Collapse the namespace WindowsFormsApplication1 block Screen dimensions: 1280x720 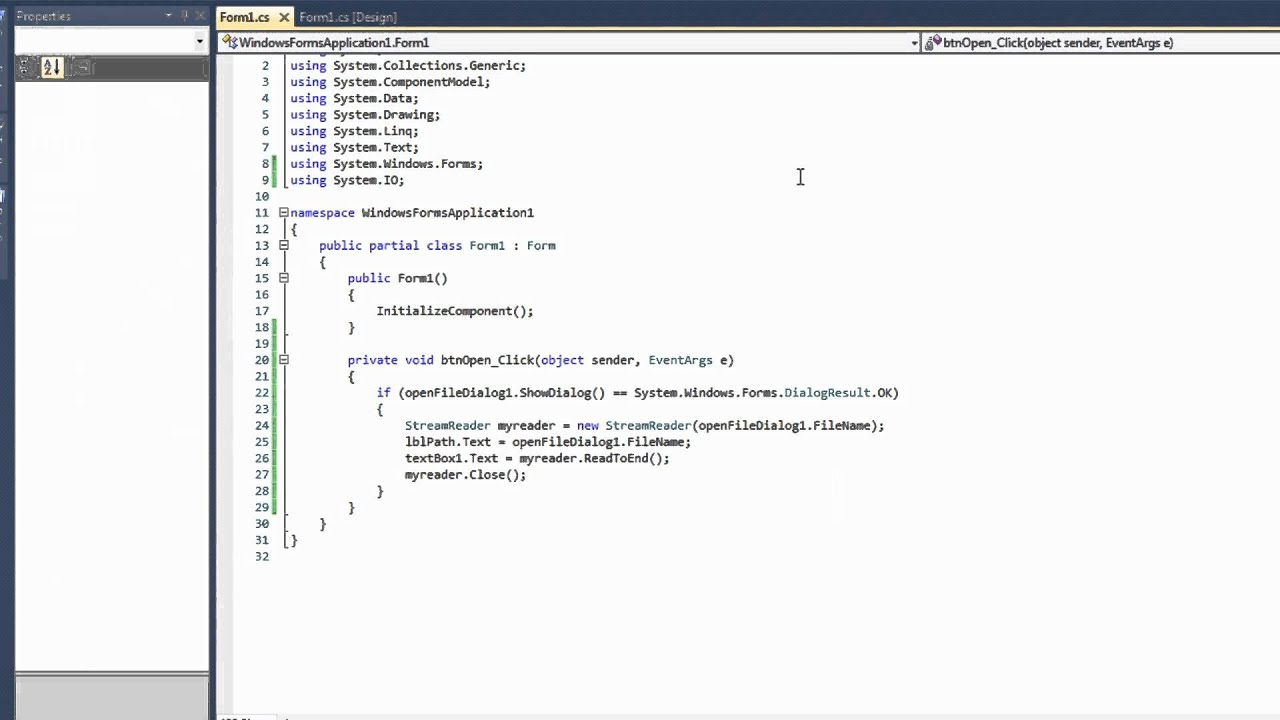click(284, 212)
